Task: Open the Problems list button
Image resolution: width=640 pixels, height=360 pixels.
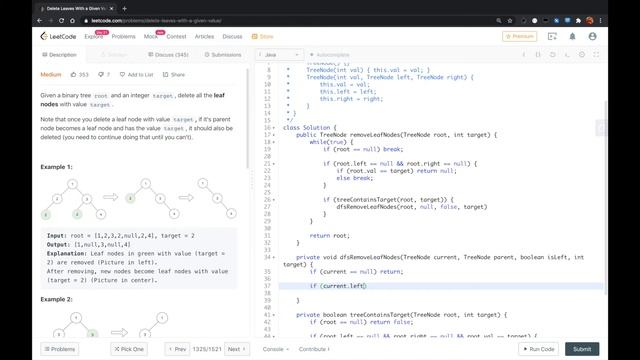Action: (60, 349)
